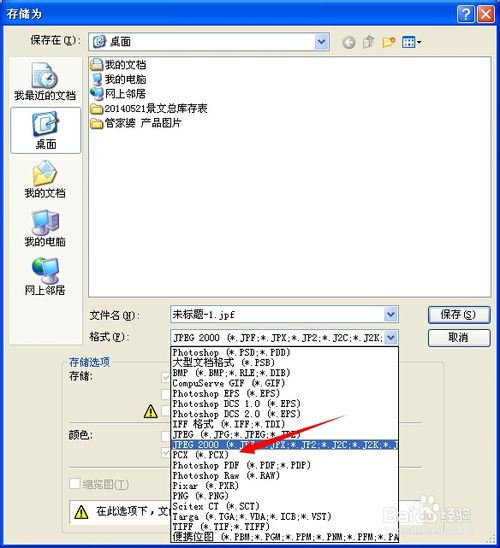The width and height of the screenshot is (500, 548).
Task: Create a new folder icon
Action: (389, 42)
